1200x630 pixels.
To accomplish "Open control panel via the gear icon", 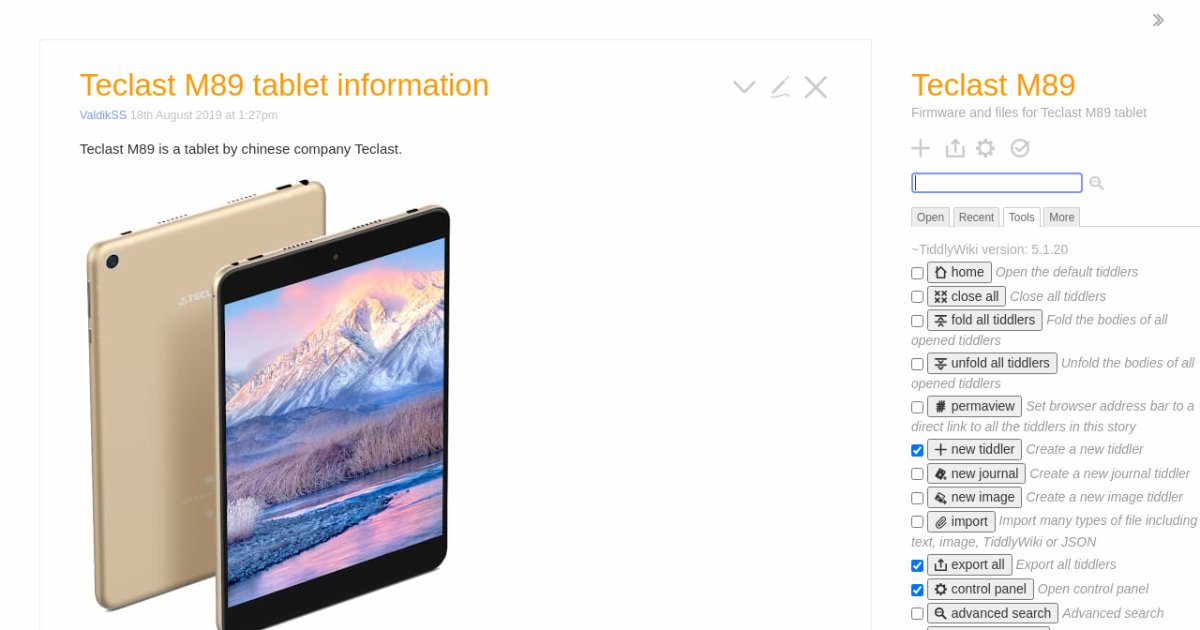I will point(986,148).
